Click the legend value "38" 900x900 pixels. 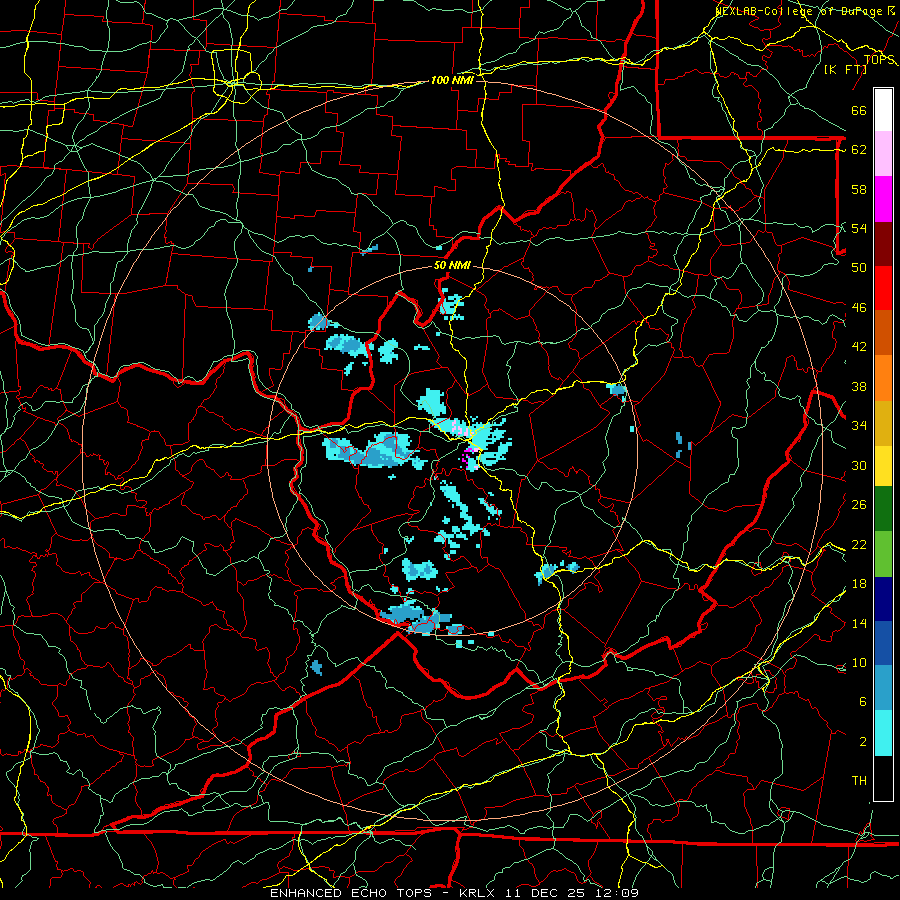coord(859,386)
